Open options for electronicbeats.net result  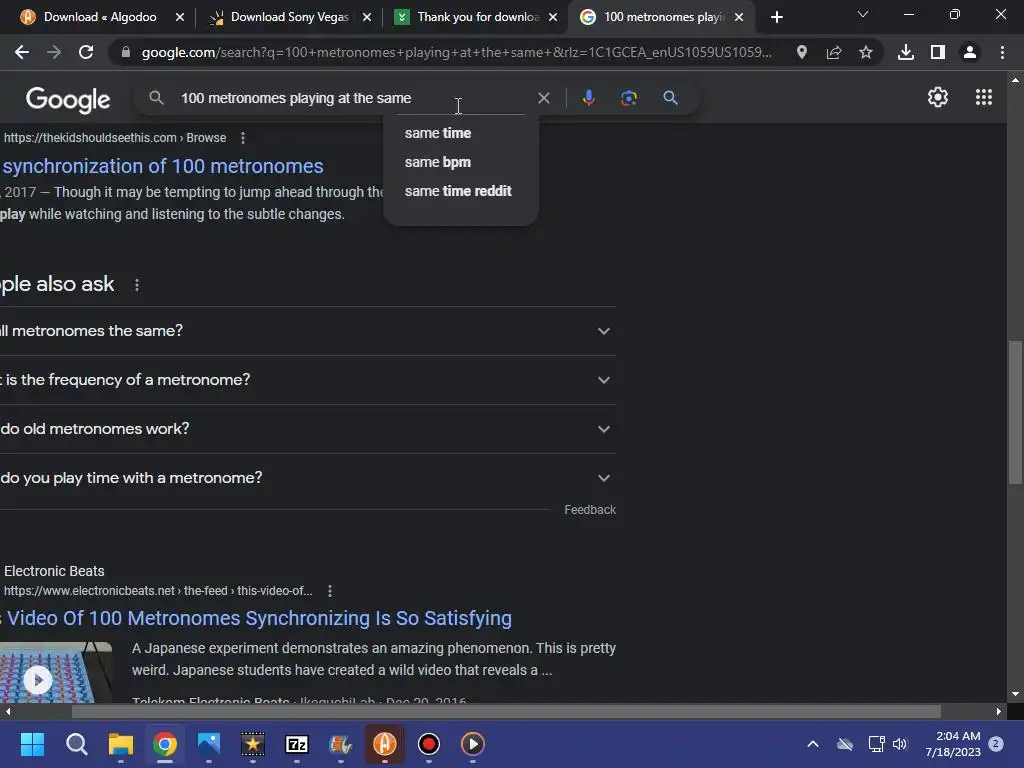point(330,591)
